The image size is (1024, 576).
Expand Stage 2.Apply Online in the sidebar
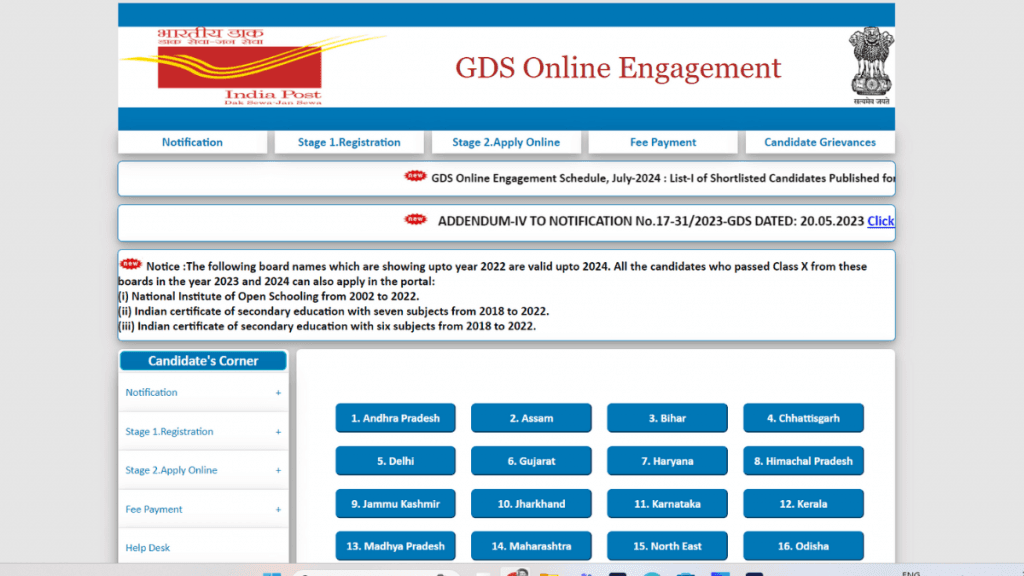pyautogui.click(x=278, y=471)
